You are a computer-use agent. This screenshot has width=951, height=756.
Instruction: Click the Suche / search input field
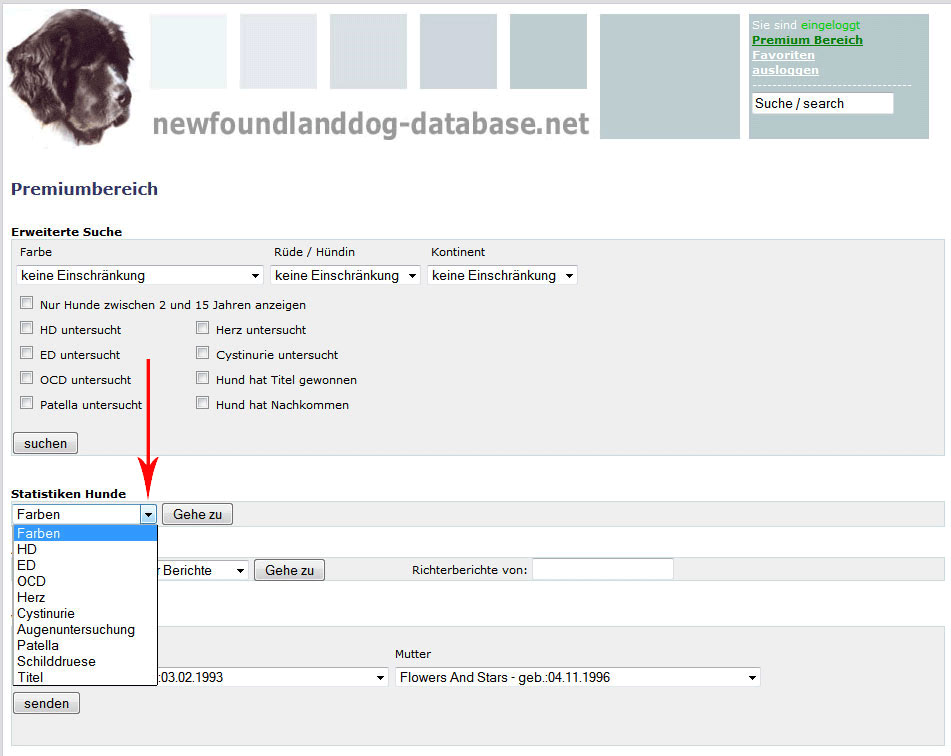[x=822, y=103]
